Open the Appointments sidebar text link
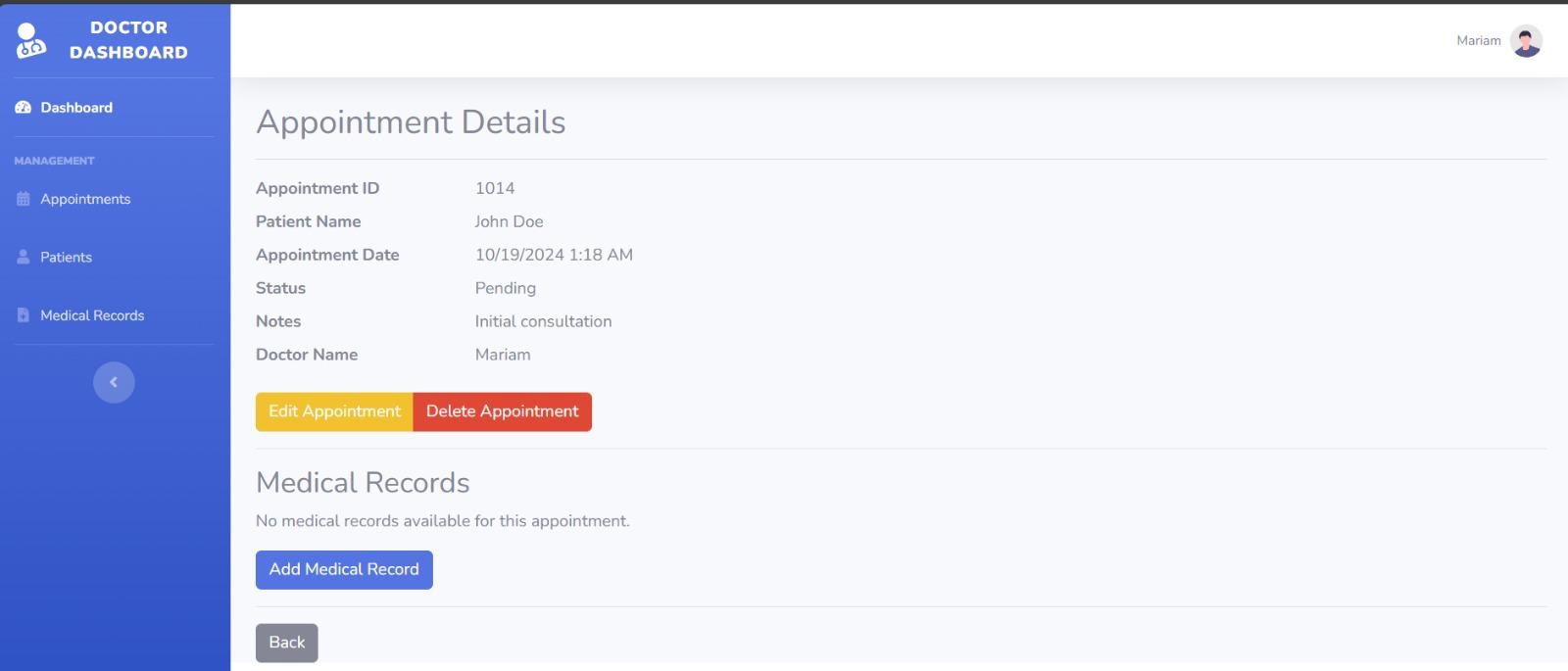Screen dimensions: 1568x671 tap(85, 199)
